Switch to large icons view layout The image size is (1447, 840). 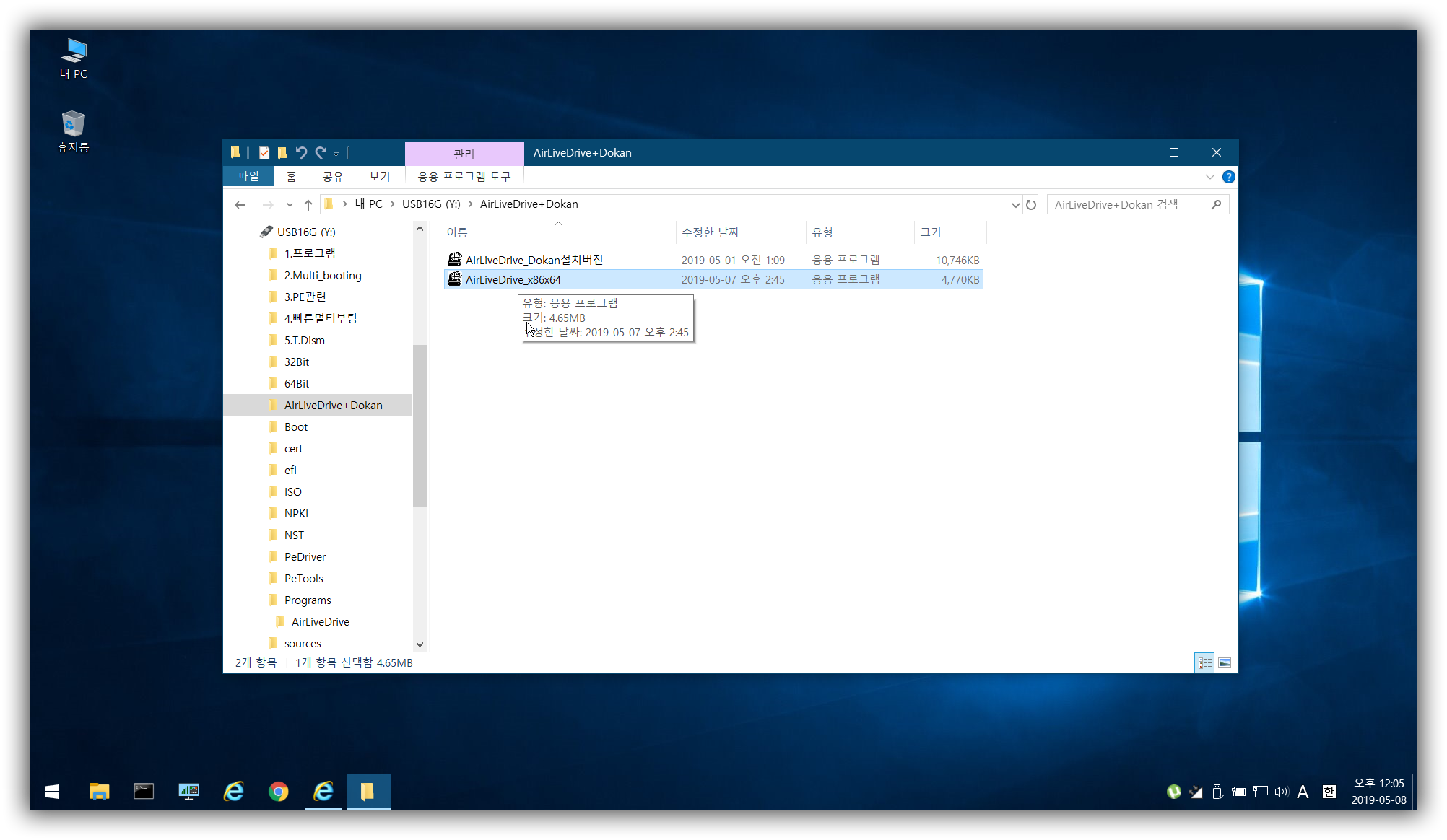[1225, 662]
